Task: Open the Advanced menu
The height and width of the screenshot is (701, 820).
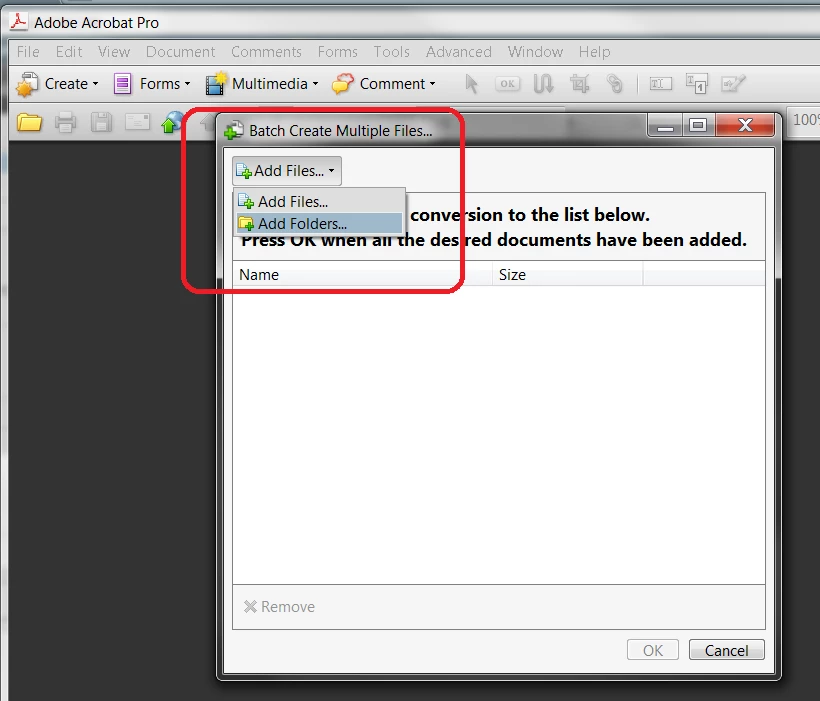Action: tap(459, 52)
